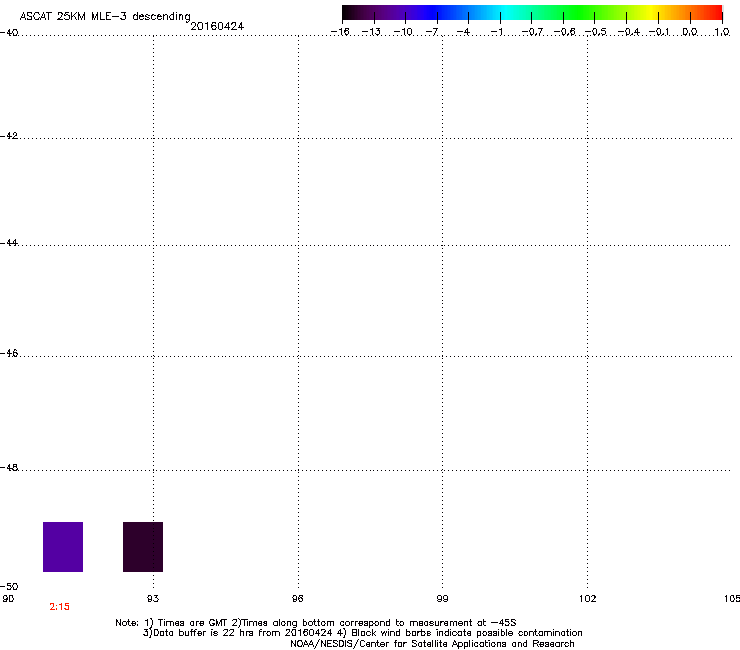Click the -0.4 color scale label
Viewport: 740px width, 650px height.
(x=629, y=32)
